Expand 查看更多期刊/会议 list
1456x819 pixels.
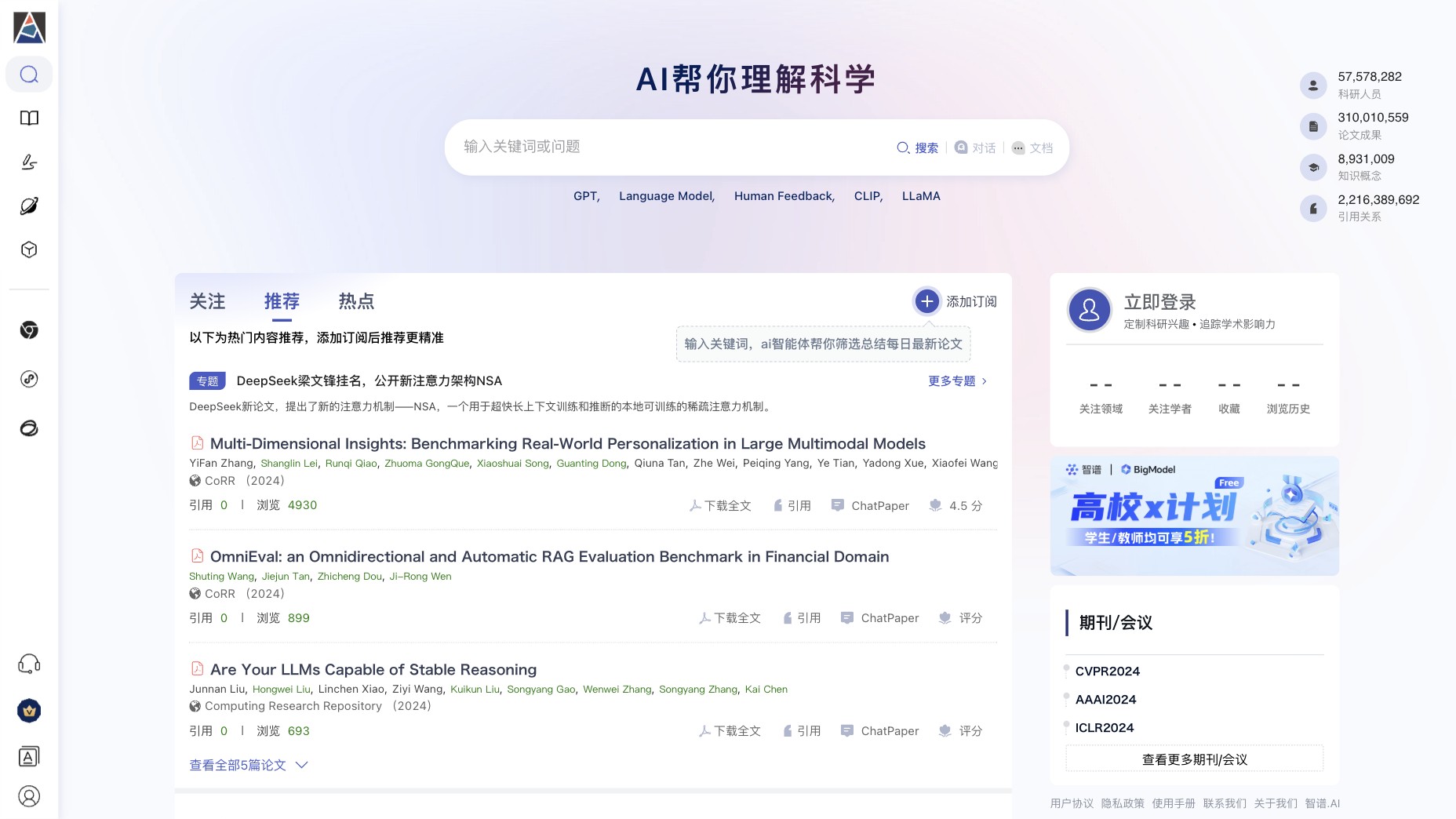pyautogui.click(x=1194, y=759)
